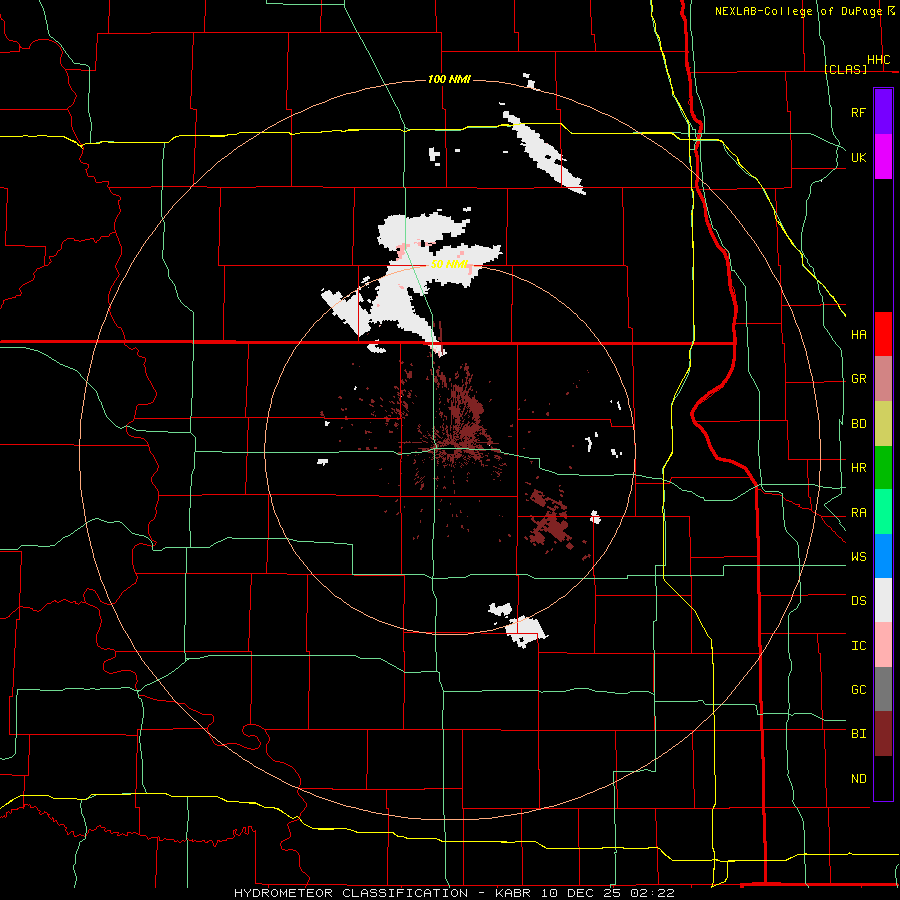Click the 'HR' legend label
Screen dimensions: 900x900
[858, 468]
